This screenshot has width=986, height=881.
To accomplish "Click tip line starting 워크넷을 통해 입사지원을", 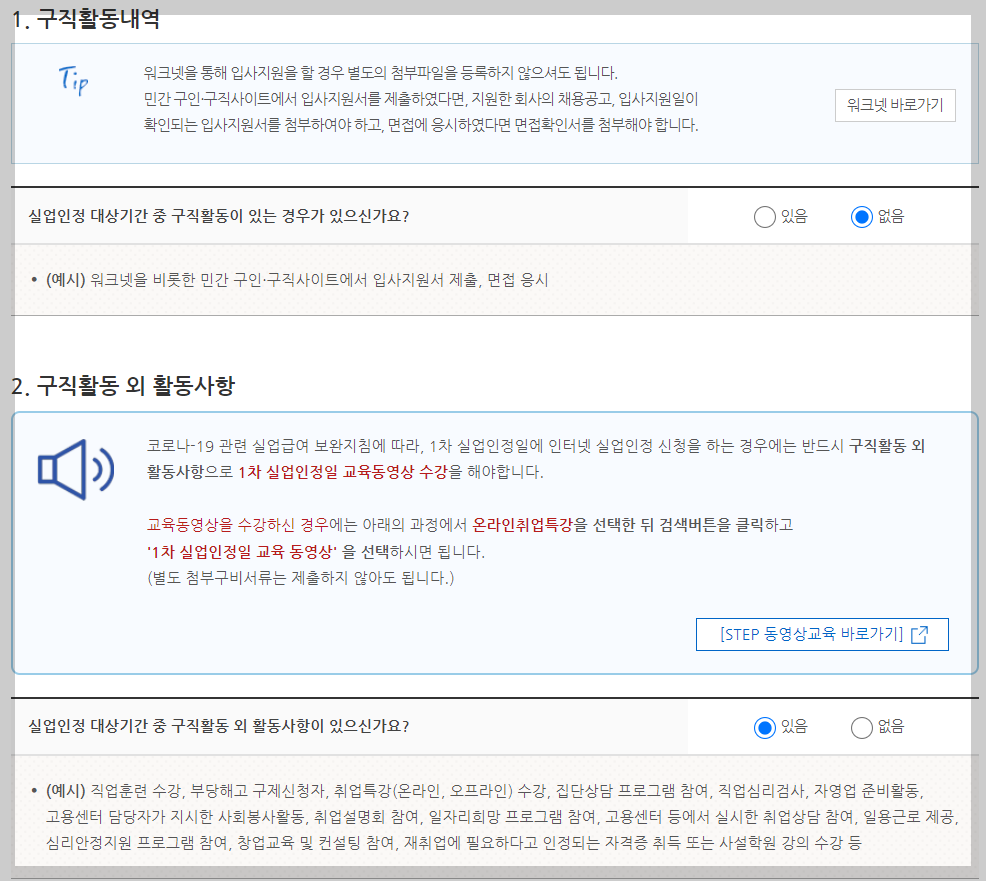I will (x=380, y=73).
